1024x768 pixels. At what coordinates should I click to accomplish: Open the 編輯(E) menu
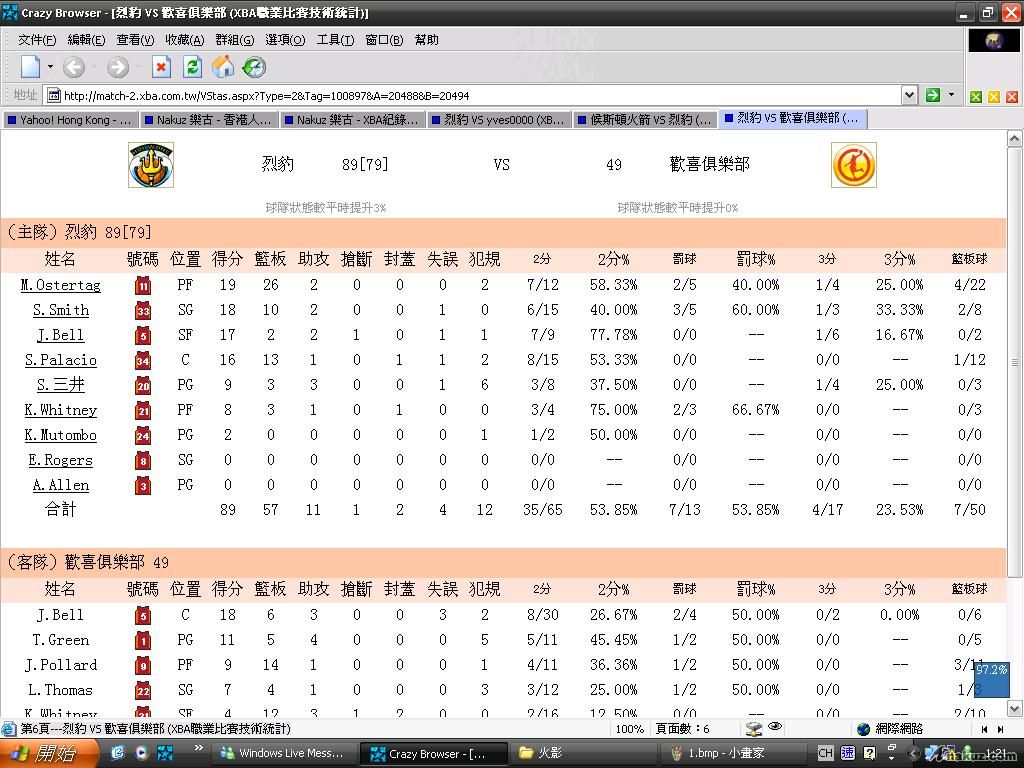[x=86, y=40]
